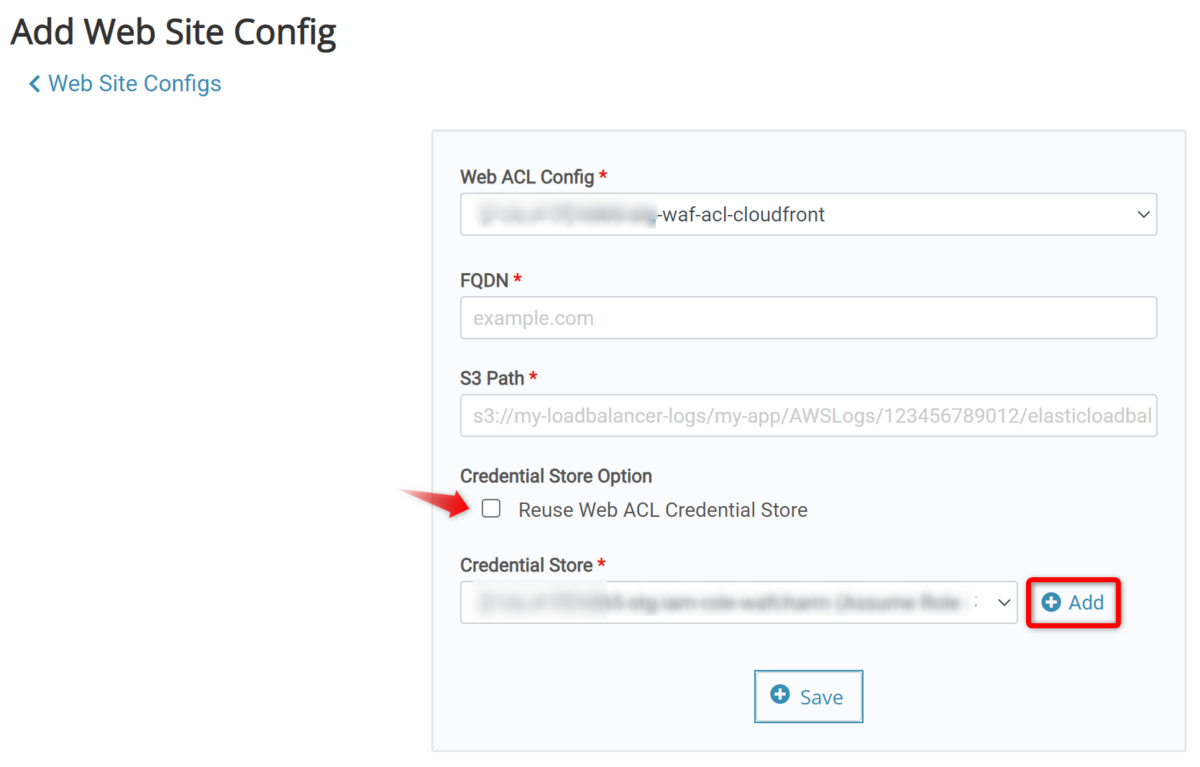
Task: Go back to Web Site Configs
Action: click(x=134, y=84)
